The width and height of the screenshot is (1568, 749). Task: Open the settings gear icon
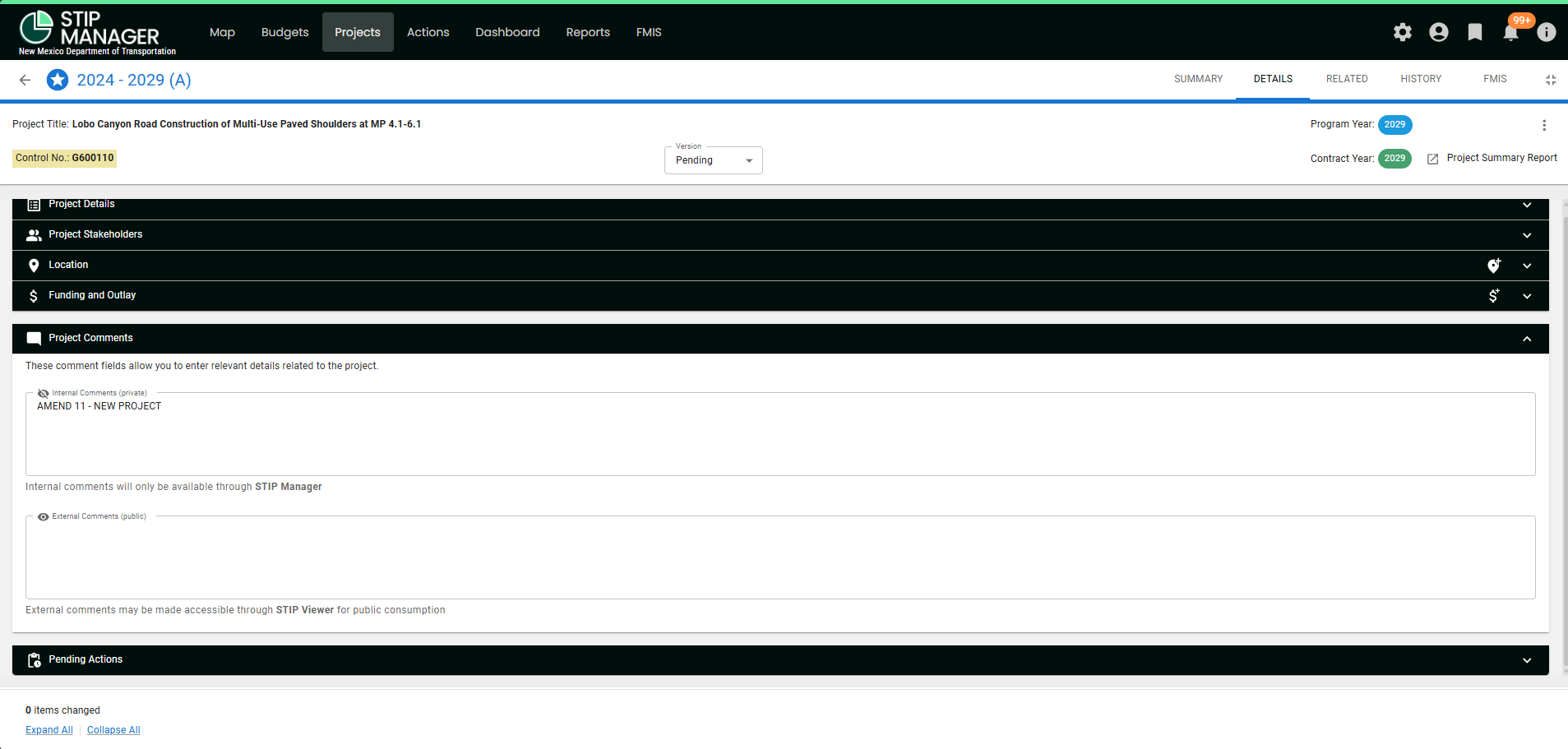point(1403,32)
